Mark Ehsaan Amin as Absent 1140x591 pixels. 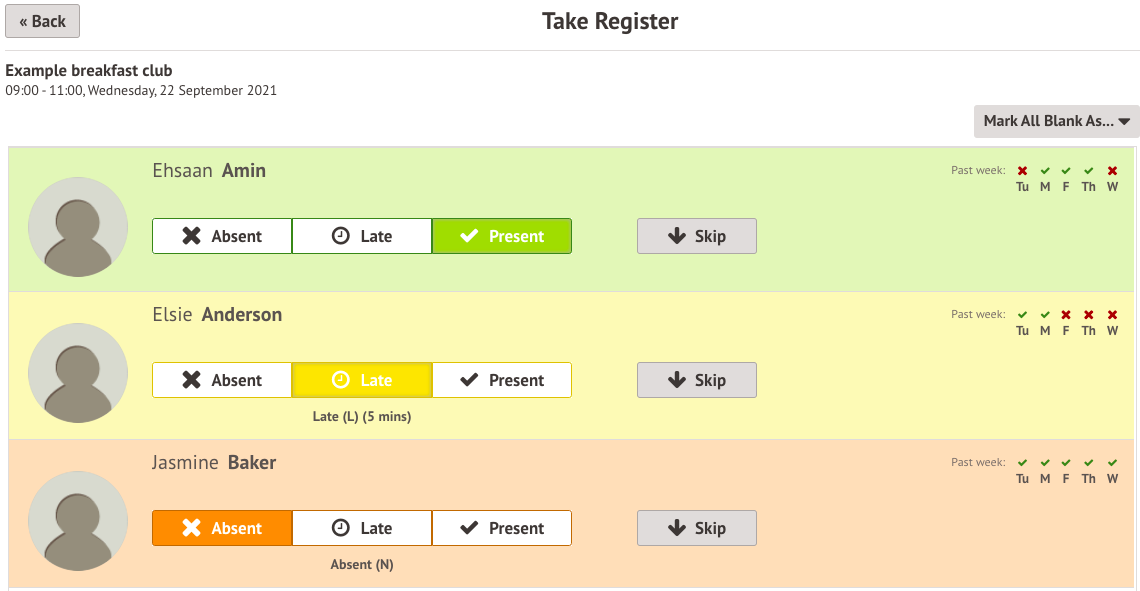click(222, 236)
